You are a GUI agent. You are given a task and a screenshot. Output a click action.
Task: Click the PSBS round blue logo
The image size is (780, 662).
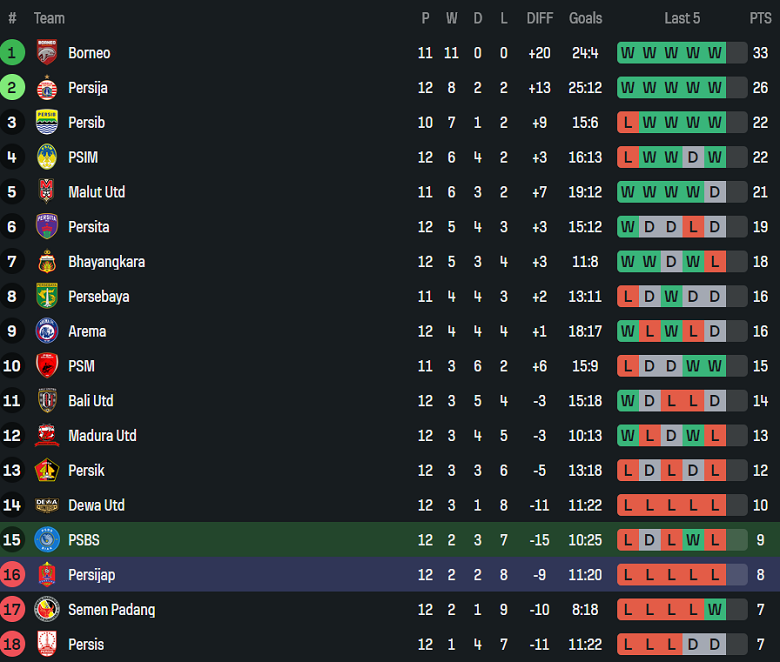point(47,540)
